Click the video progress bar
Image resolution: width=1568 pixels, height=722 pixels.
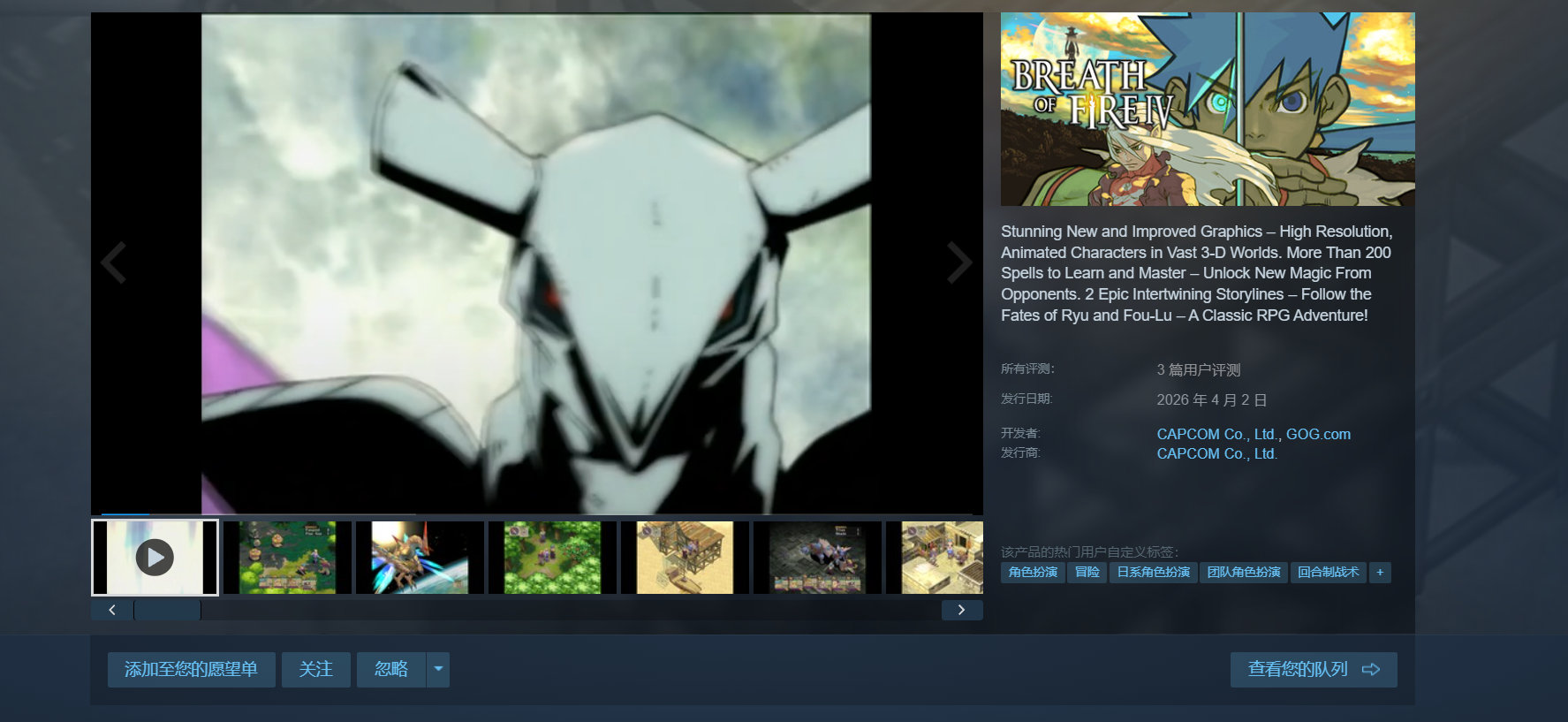[537, 513]
